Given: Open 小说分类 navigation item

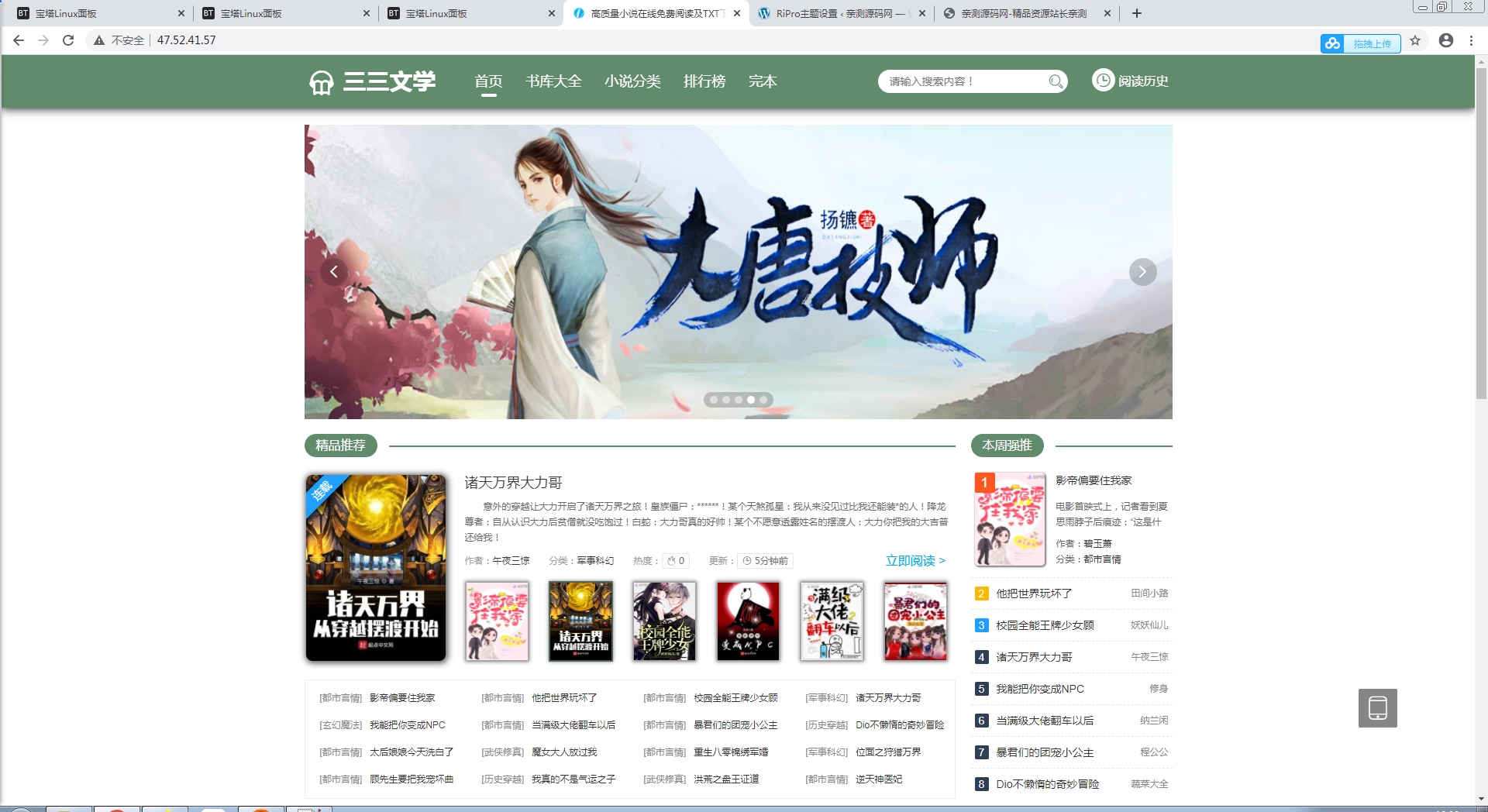Looking at the screenshot, I should [632, 81].
